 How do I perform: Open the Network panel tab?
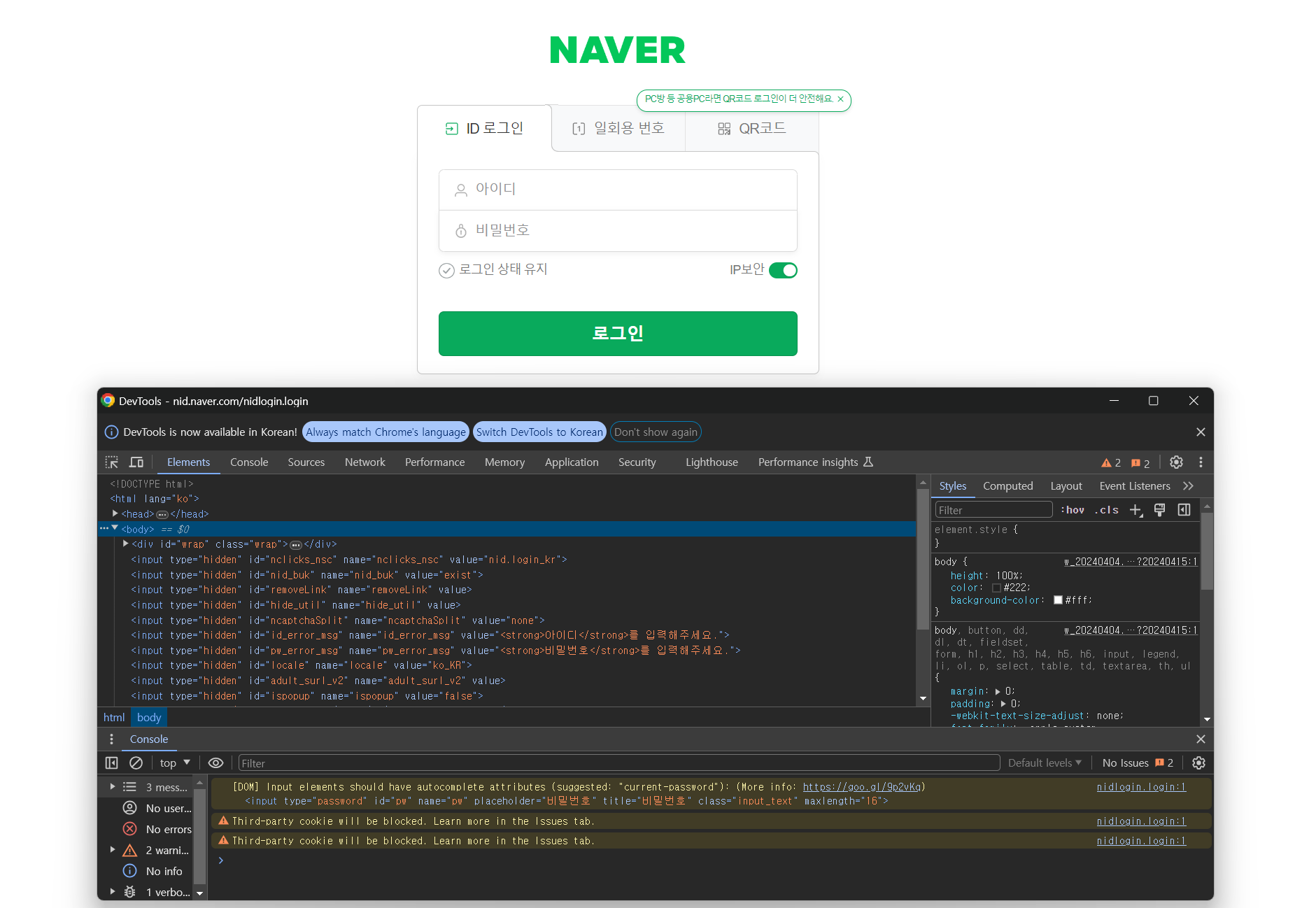click(365, 462)
